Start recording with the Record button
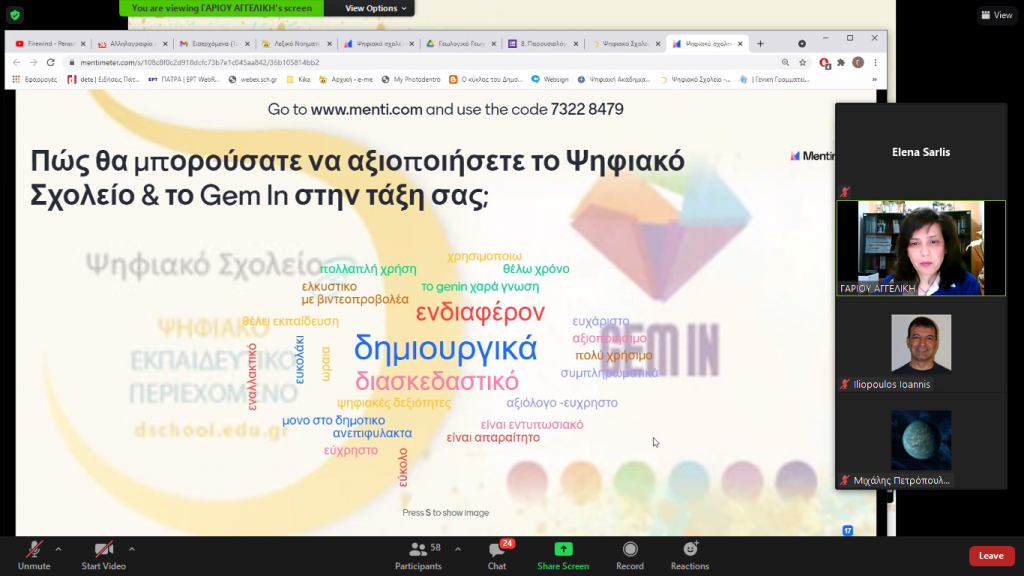Image resolution: width=1024 pixels, height=576 pixels. [630, 555]
